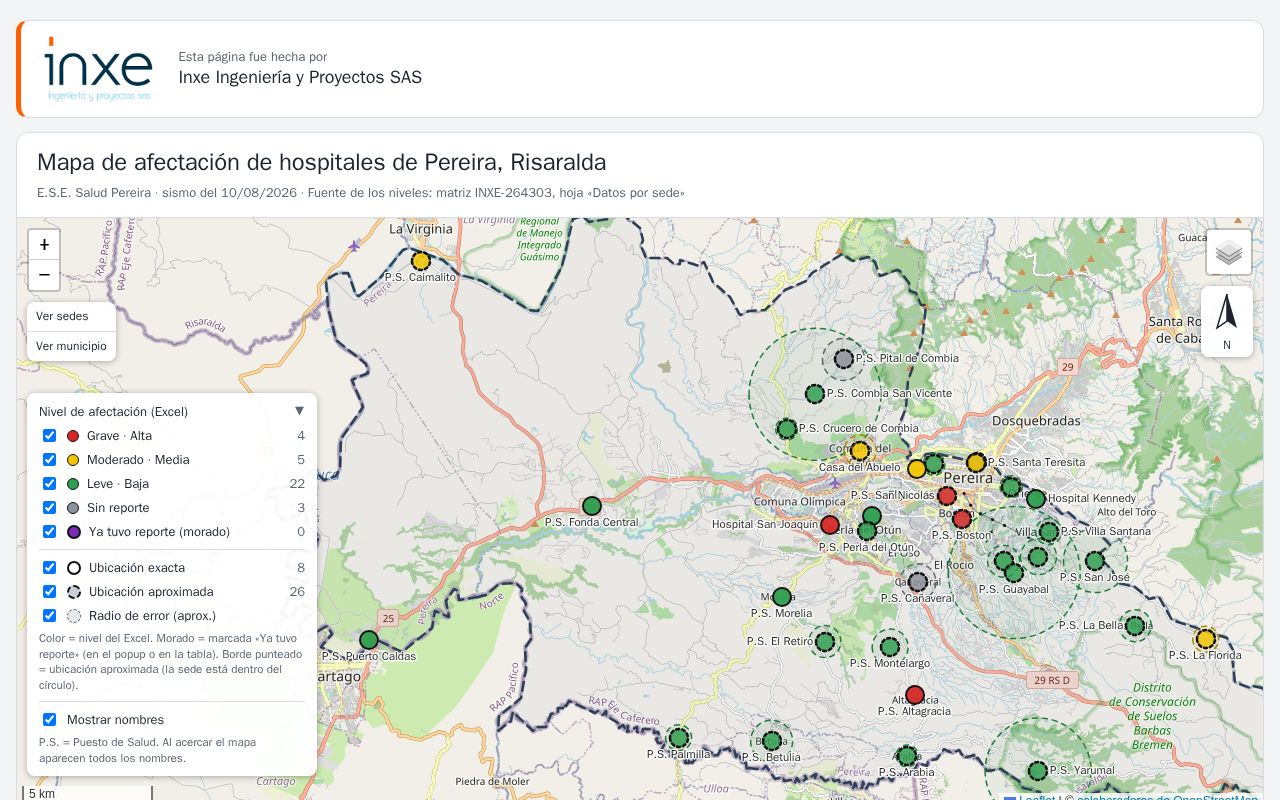Click the P.S. Pital de Combia gray marker
The height and width of the screenshot is (800, 1280).
844,359
